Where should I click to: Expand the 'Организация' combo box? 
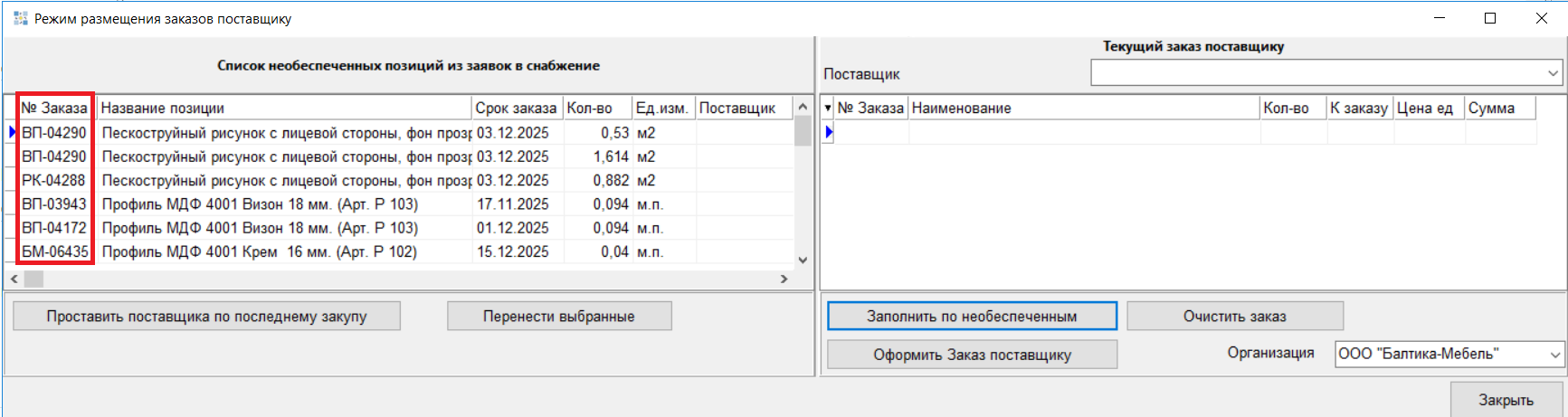pos(1554,355)
